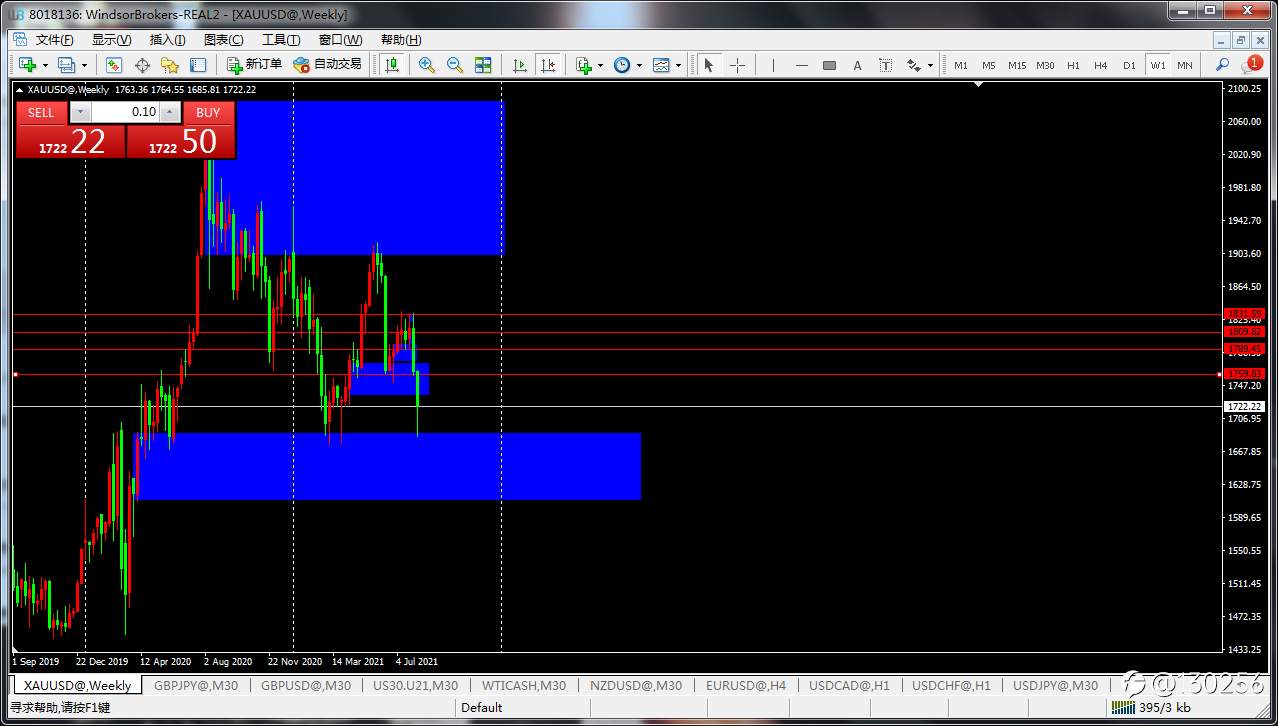
Task: Tile chart windows icon
Action: tap(483, 65)
